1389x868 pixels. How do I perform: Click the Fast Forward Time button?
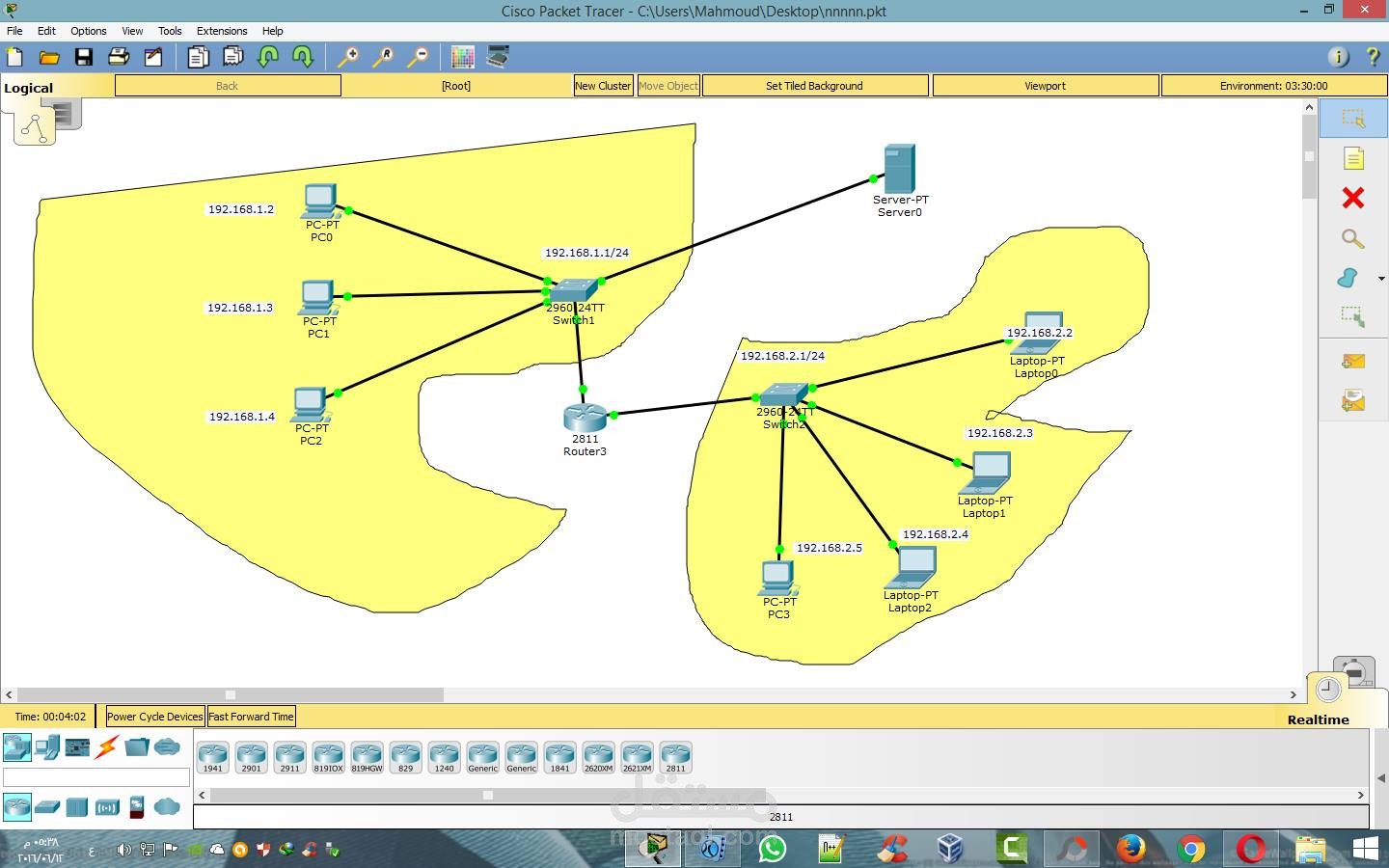tap(251, 717)
